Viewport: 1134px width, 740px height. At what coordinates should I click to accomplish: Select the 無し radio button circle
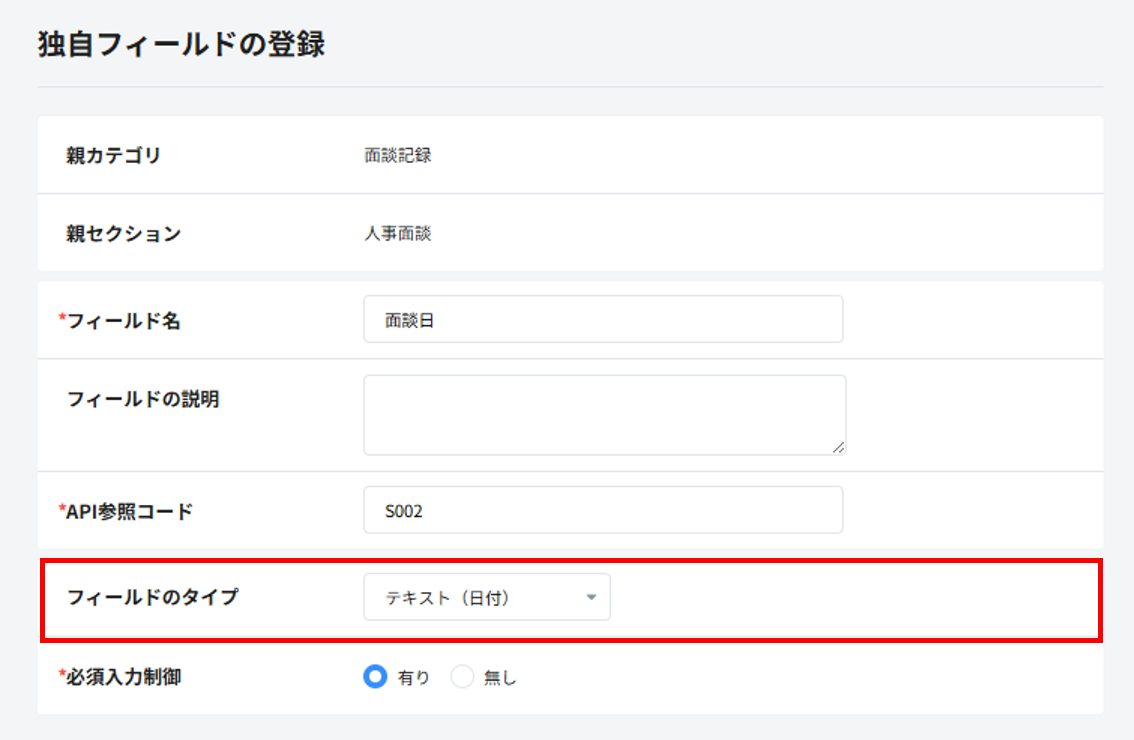462,677
